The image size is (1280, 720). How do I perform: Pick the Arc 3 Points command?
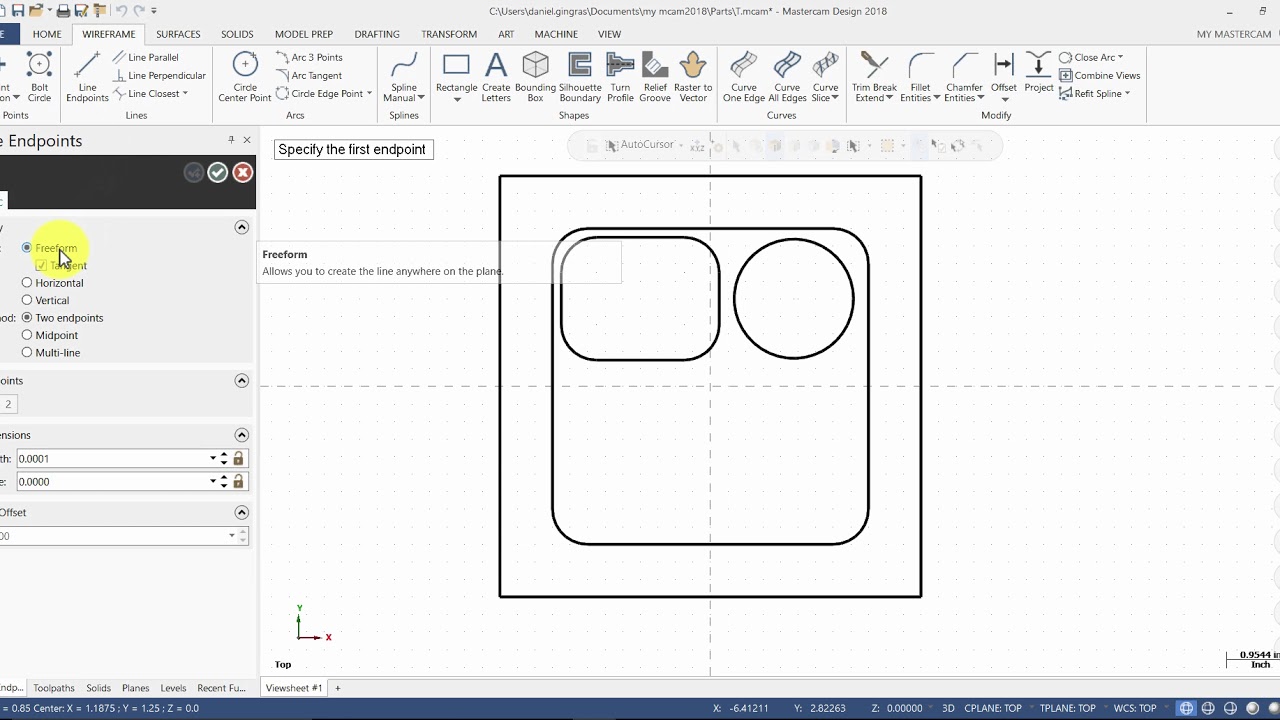pos(309,57)
